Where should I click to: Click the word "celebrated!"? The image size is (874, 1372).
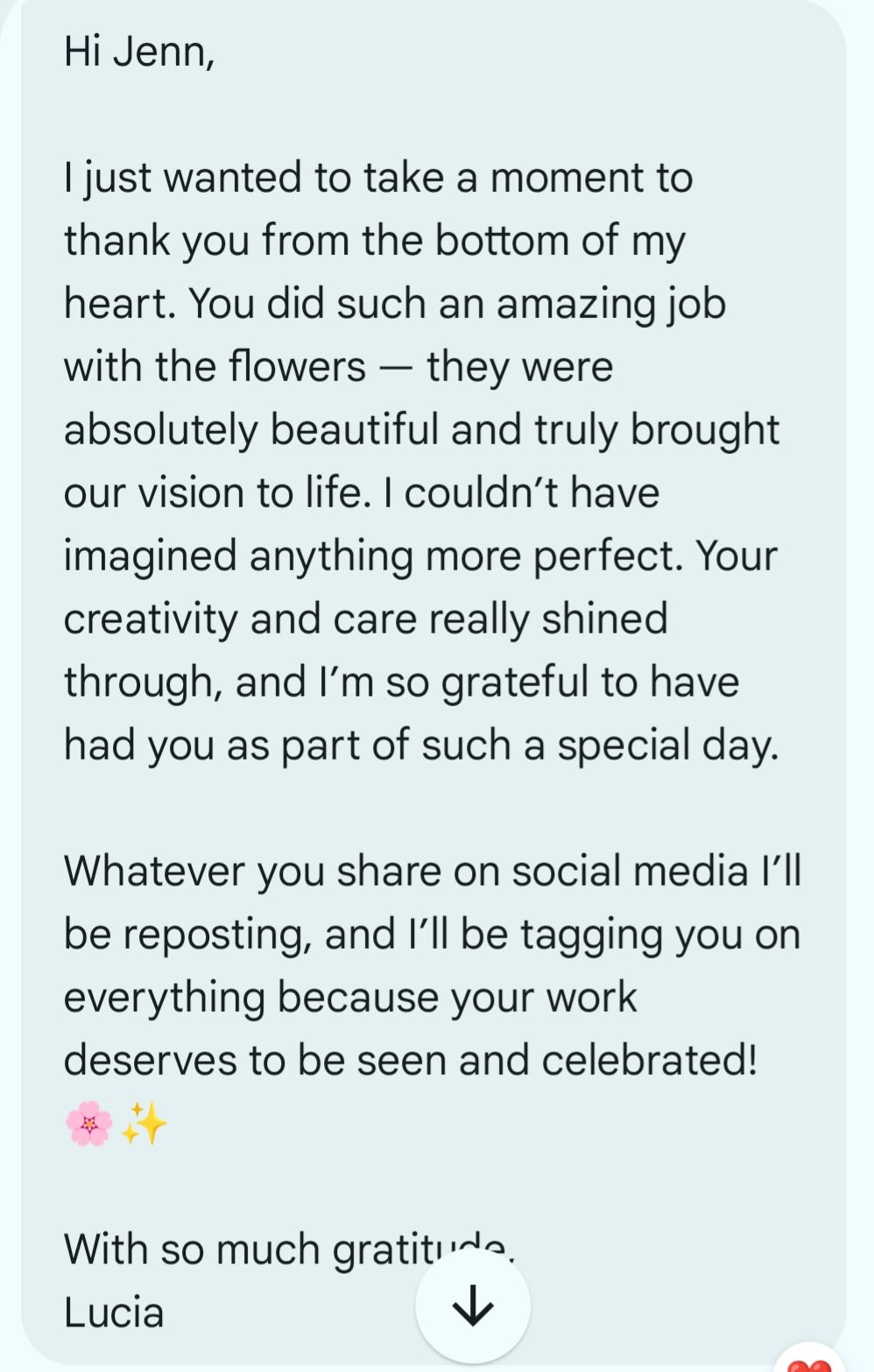pos(649,1060)
